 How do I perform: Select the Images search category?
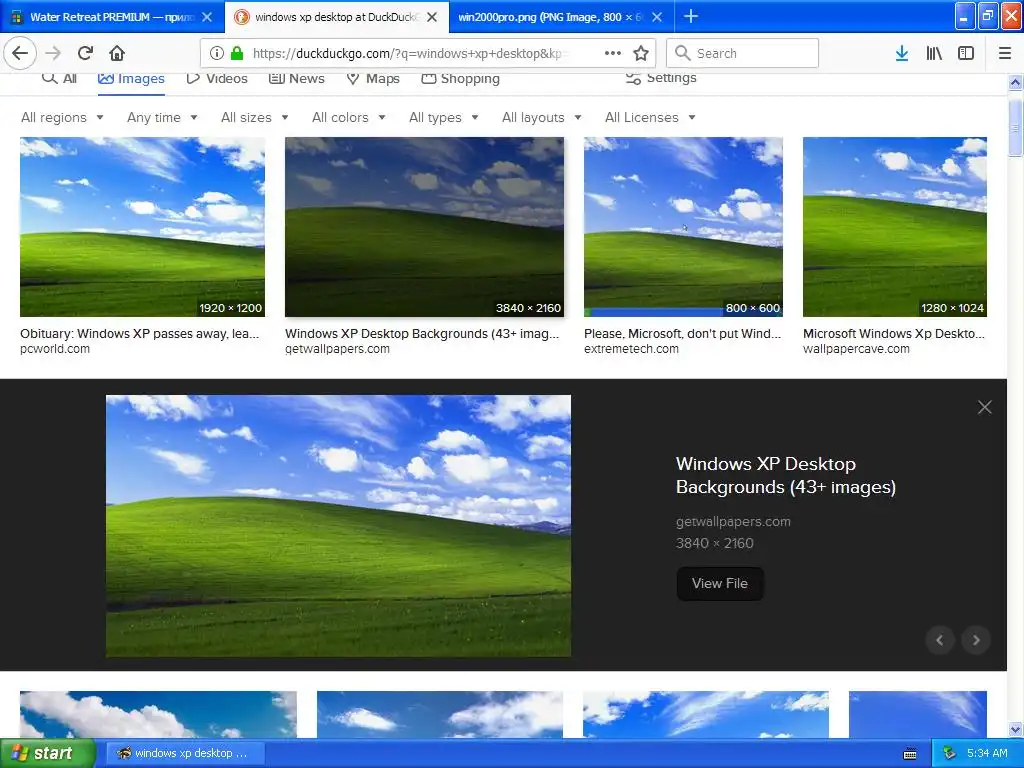coord(131,78)
